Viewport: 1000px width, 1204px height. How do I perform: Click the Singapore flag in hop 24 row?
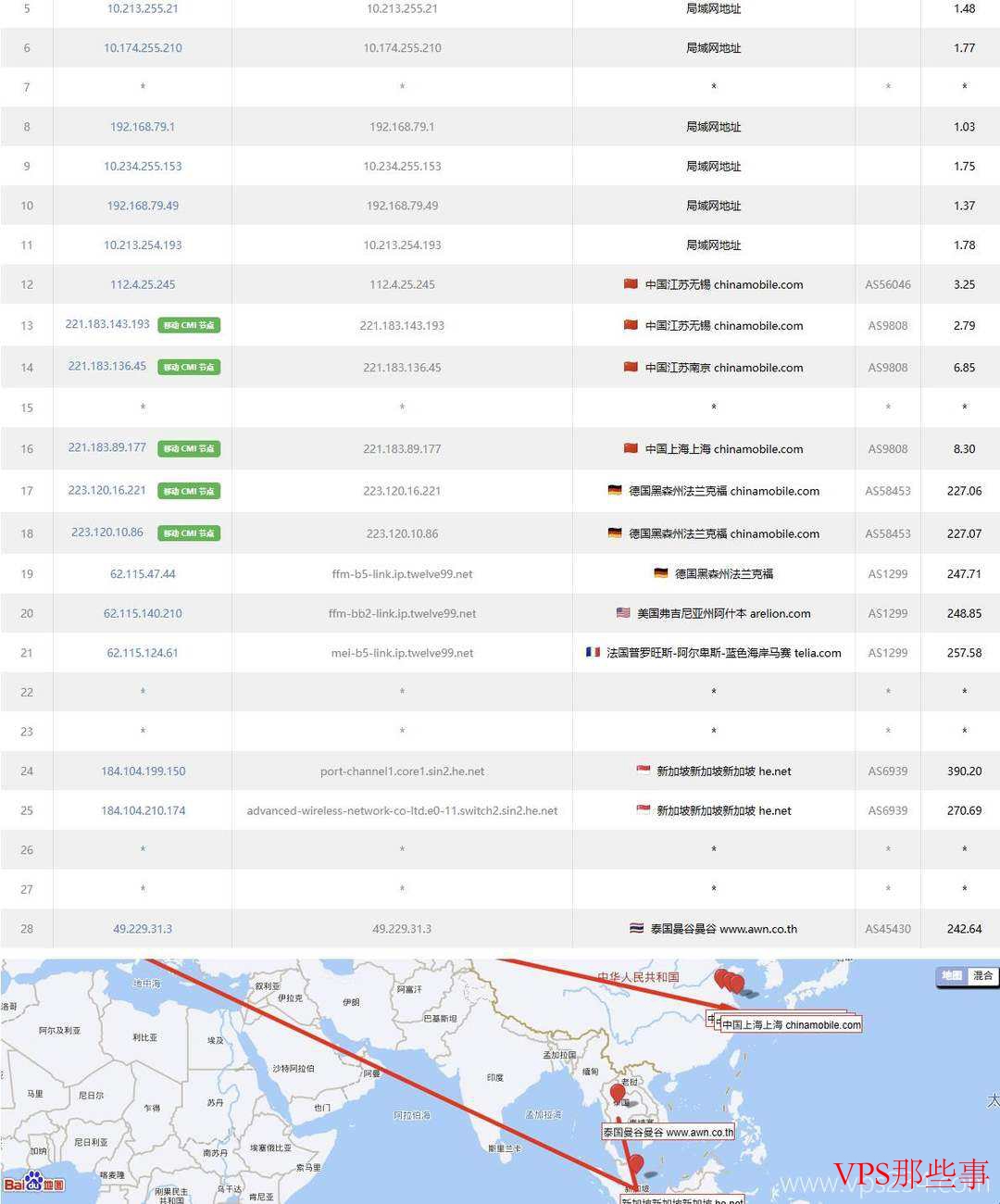click(x=644, y=770)
